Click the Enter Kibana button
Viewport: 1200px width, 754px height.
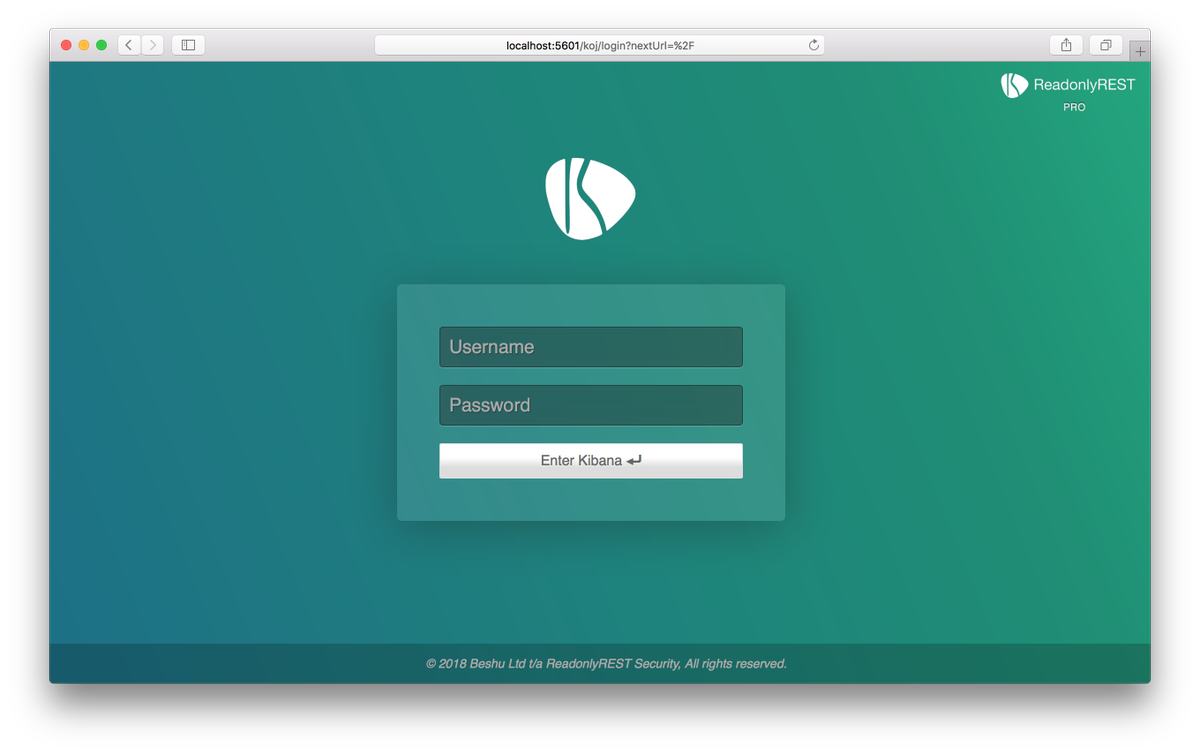point(590,461)
